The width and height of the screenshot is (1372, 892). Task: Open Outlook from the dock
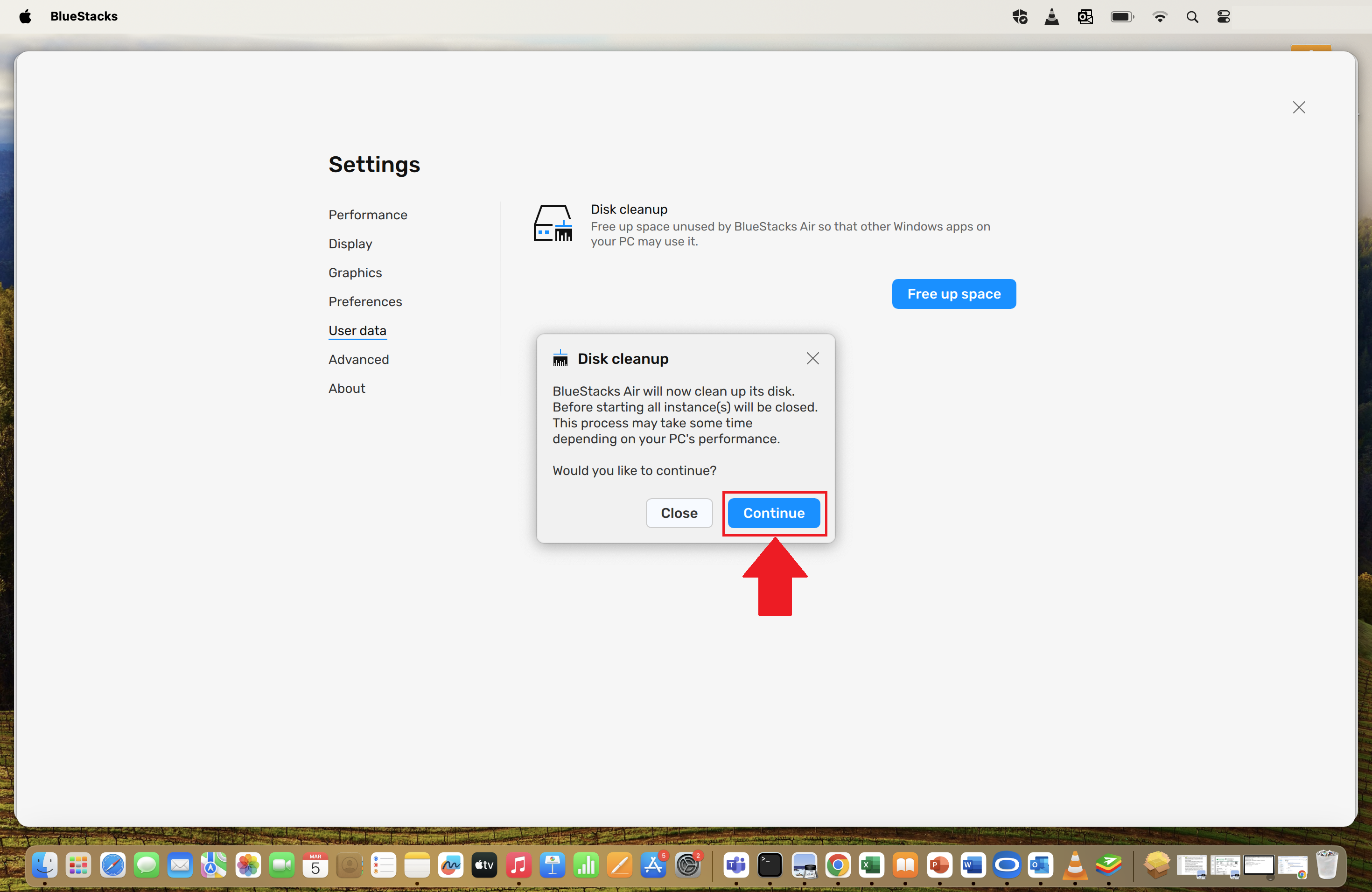point(1041,865)
